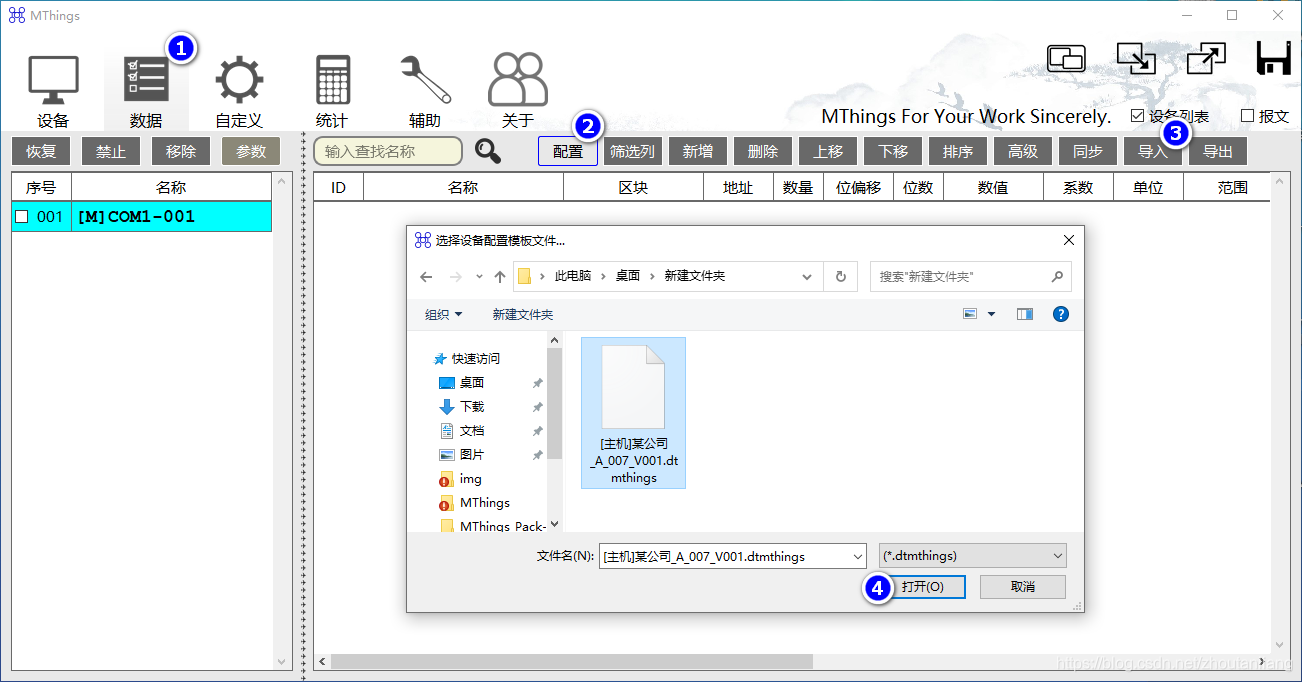Click the 移除 button
The height and width of the screenshot is (682, 1302).
click(x=181, y=152)
